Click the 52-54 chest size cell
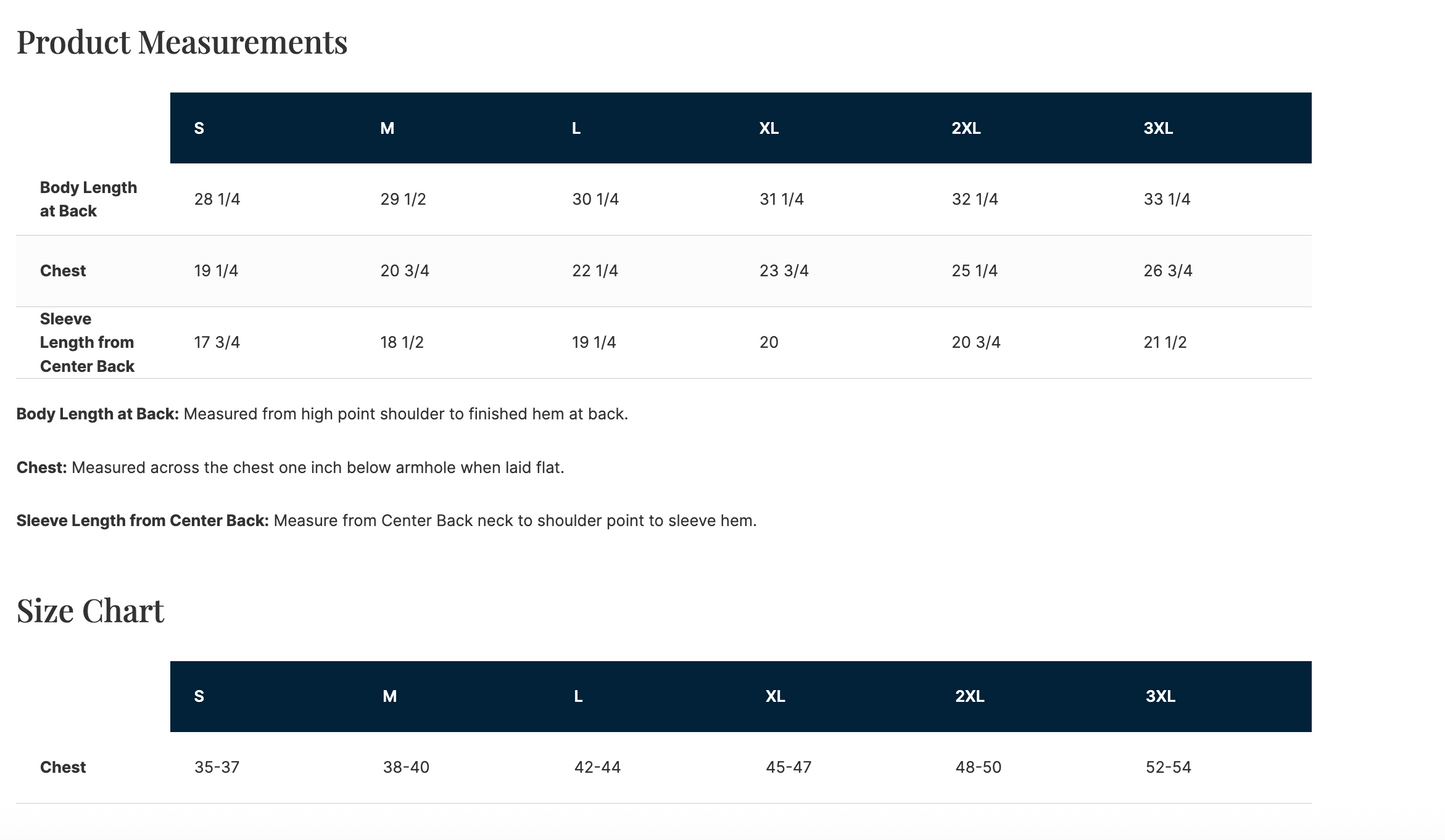Image resolution: width=1445 pixels, height=840 pixels. [1168, 767]
